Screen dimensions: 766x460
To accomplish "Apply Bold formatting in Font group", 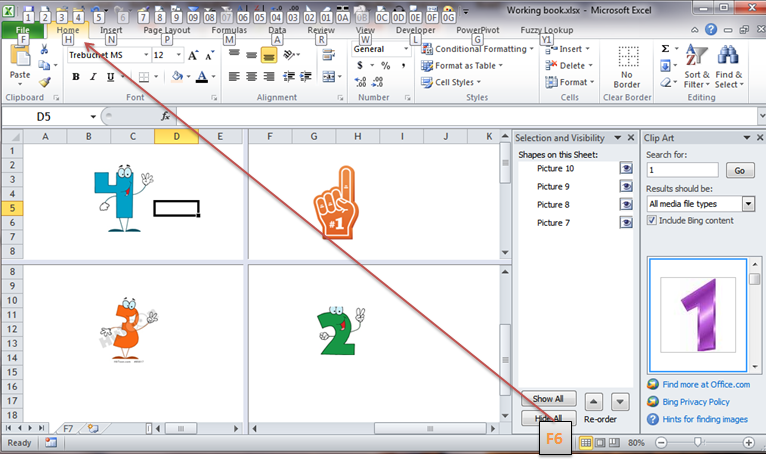I will point(75,76).
